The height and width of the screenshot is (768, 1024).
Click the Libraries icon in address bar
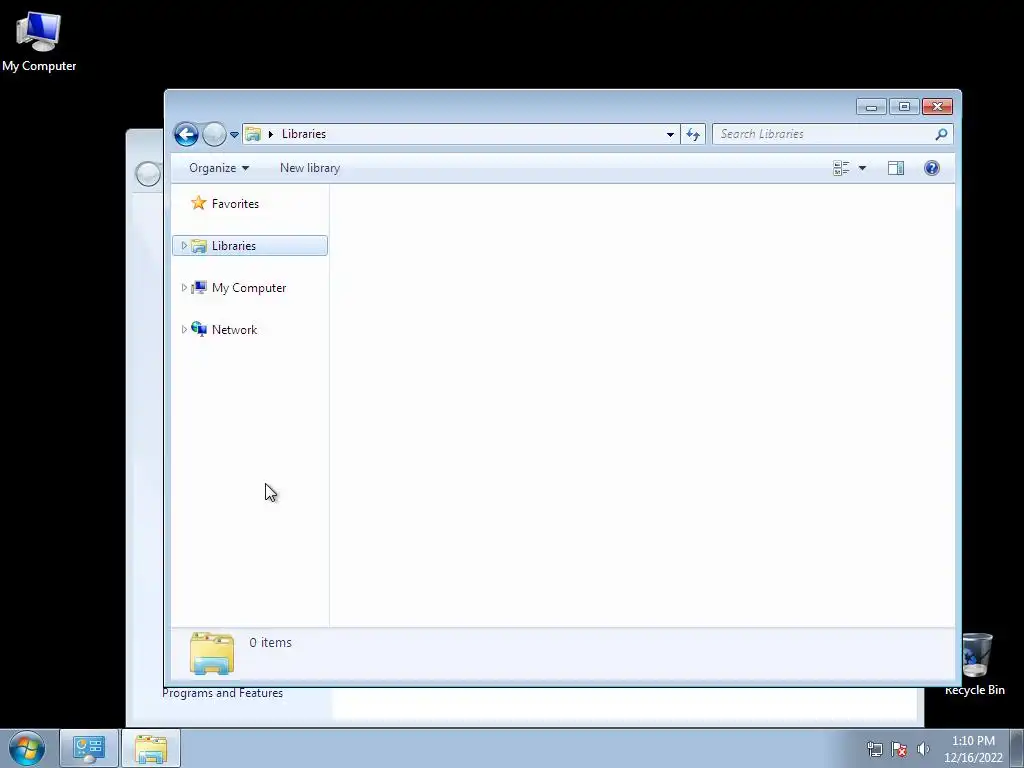[253, 135]
